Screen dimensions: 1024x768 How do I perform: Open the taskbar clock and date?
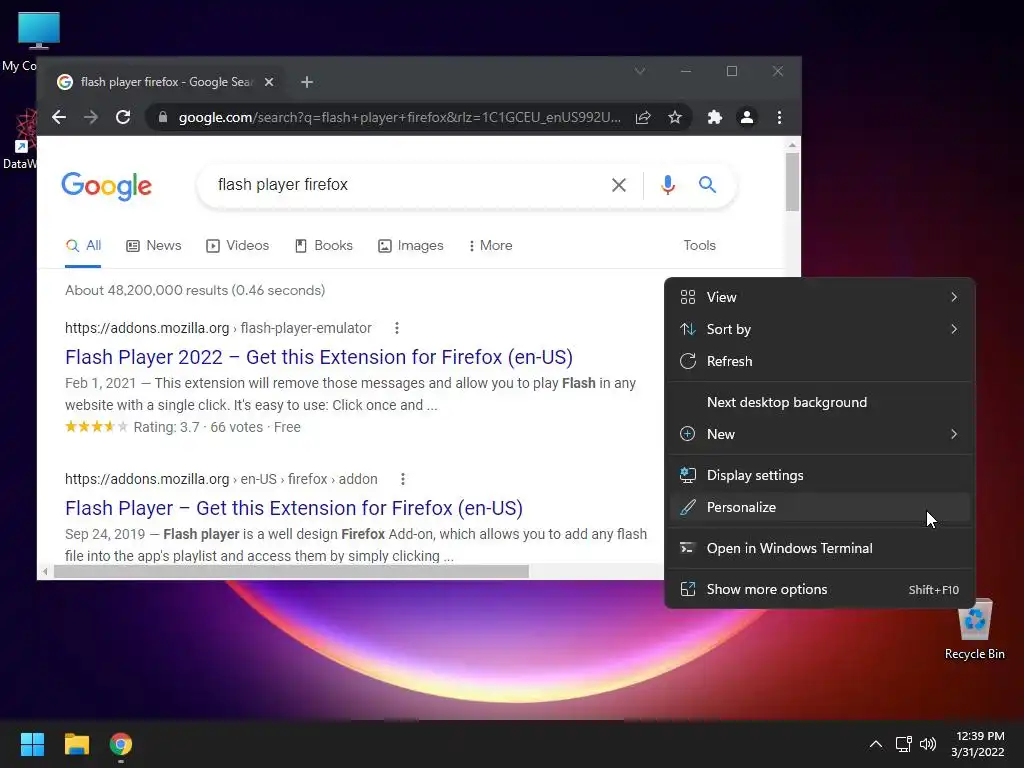[978, 744]
